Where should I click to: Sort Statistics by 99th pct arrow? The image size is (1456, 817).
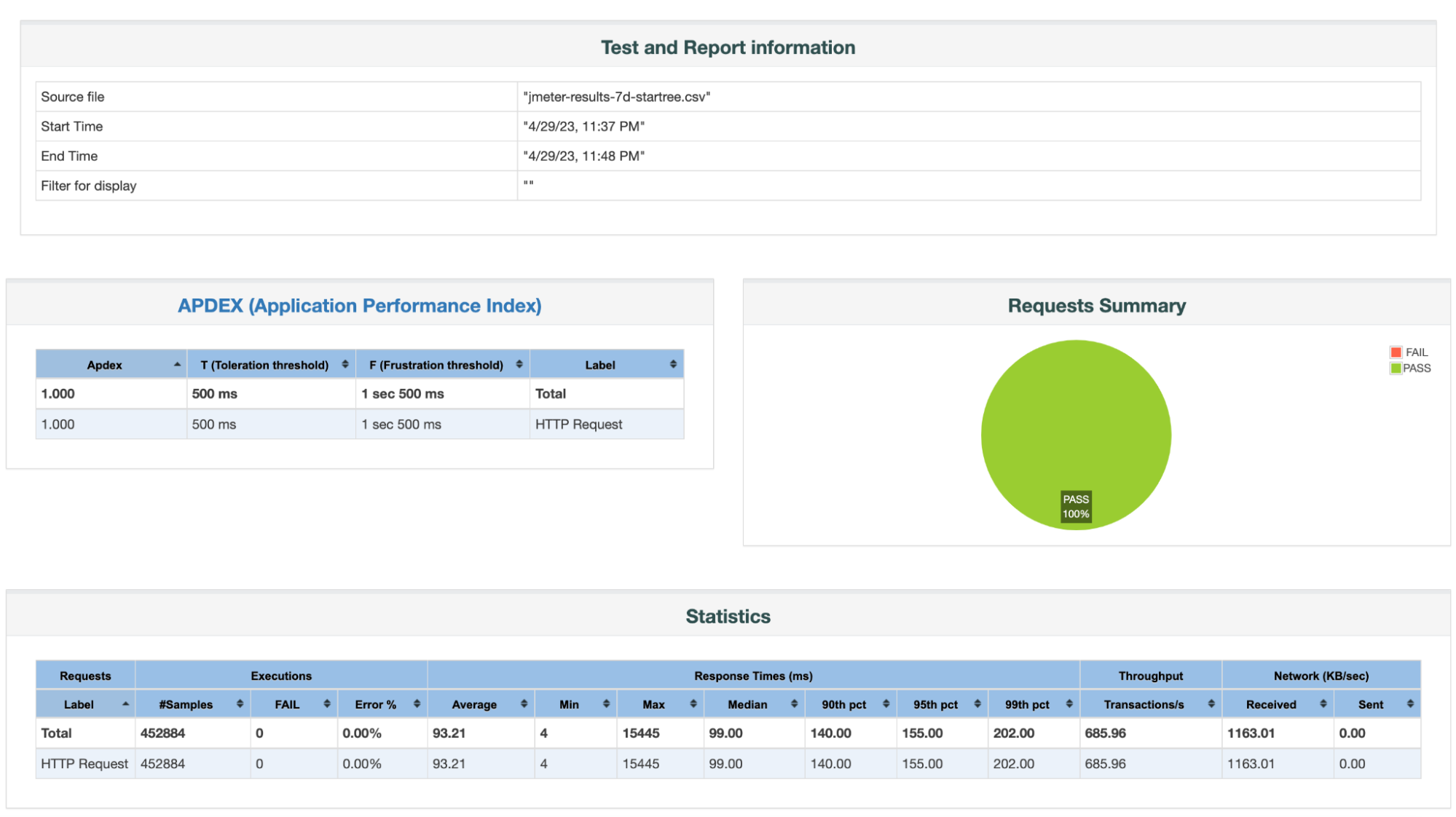[1069, 704]
